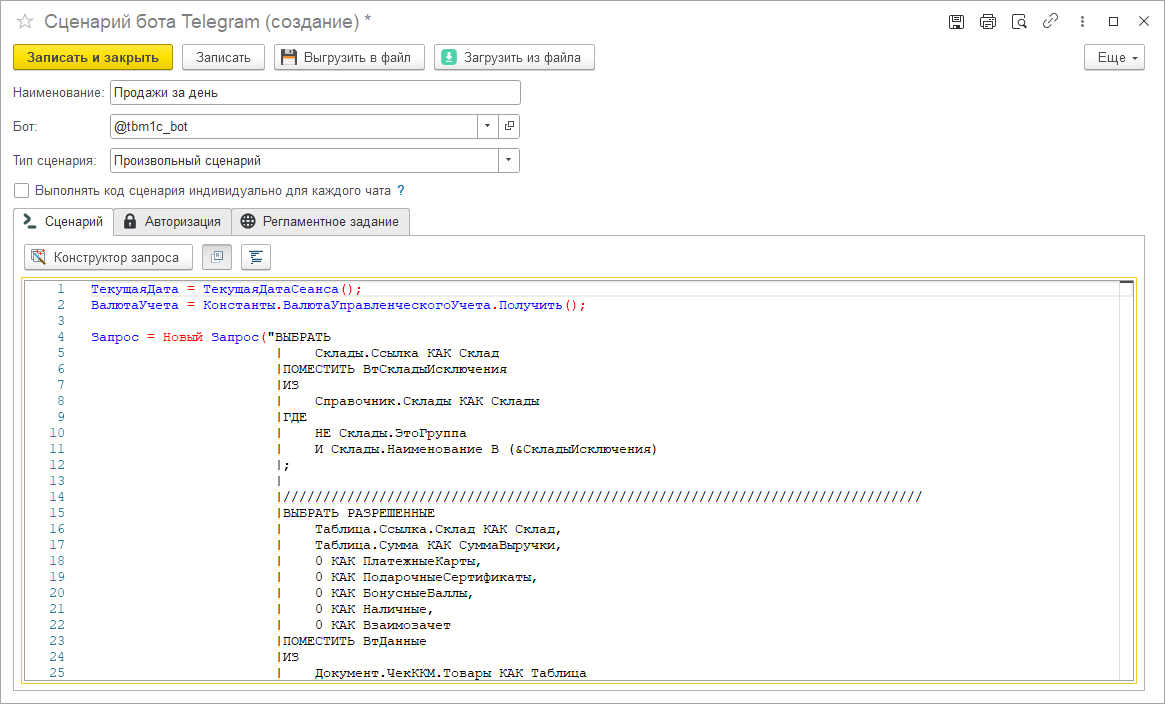Click Загрузить из файла button
1165x704 pixels.
point(514,57)
